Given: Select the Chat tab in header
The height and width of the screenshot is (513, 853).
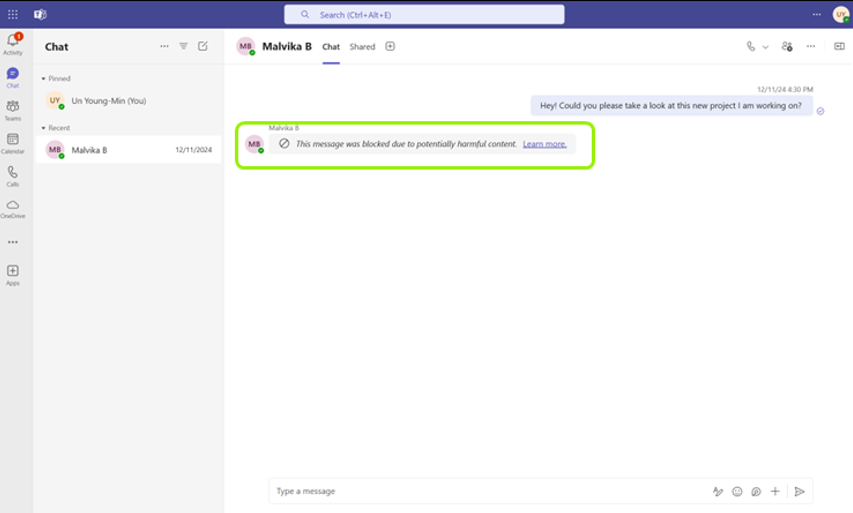Looking at the screenshot, I should point(331,47).
